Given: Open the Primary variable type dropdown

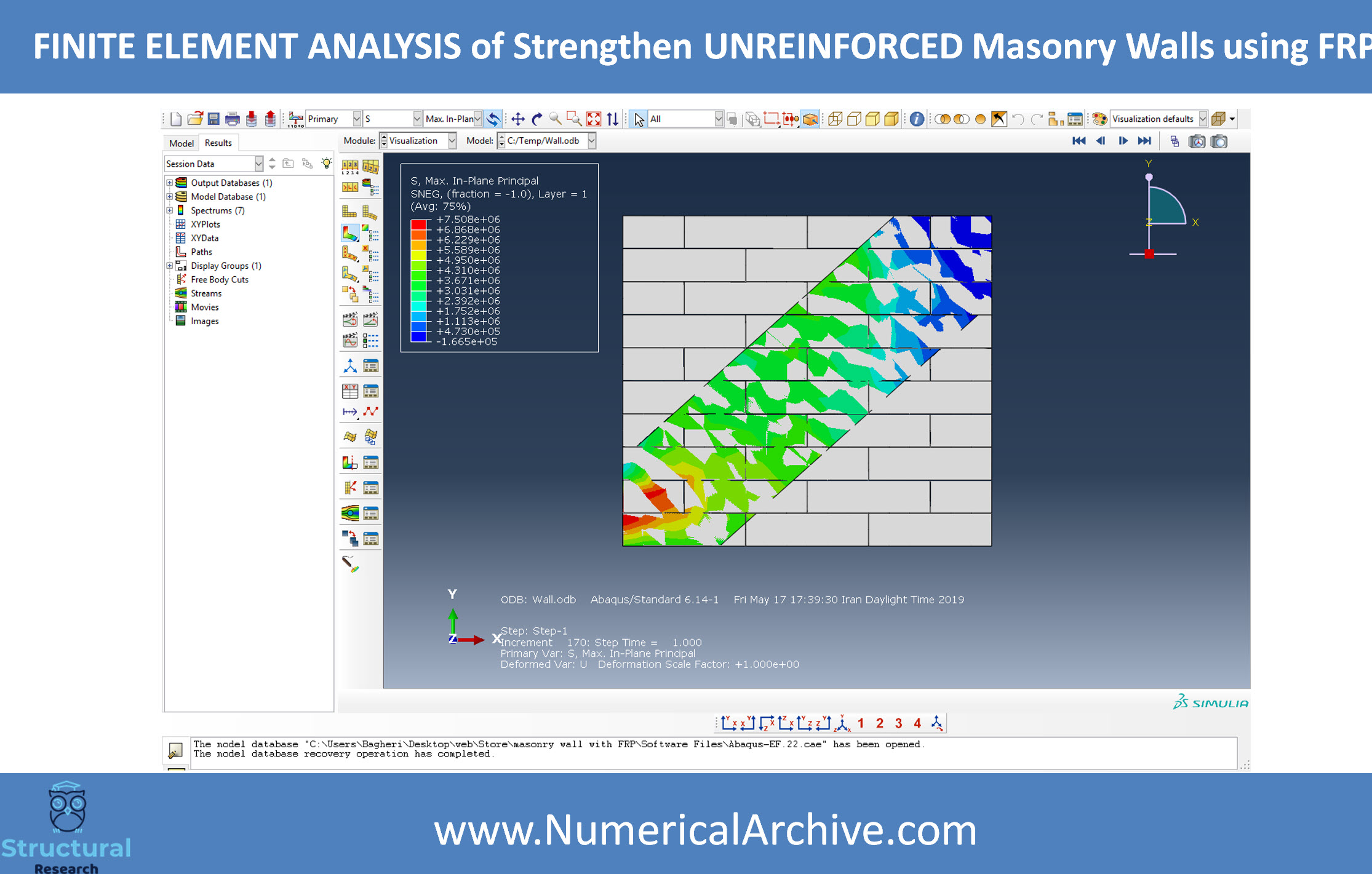Looking at the screenshot, I should [333, 119].
